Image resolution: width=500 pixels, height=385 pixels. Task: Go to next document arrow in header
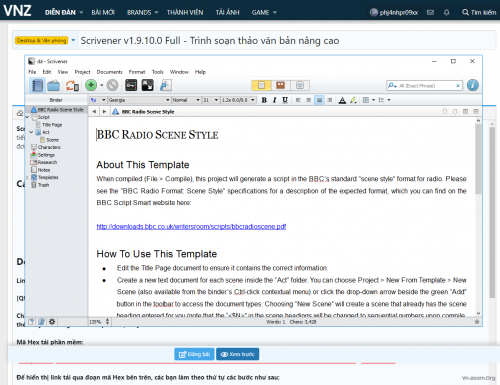(x=455, y=111)
